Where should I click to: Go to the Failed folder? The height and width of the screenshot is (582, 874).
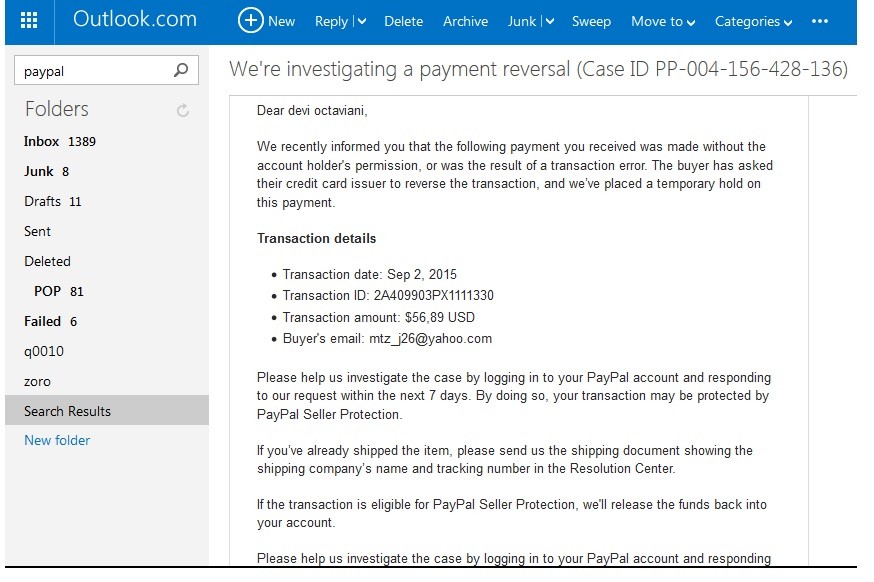coord(42,321)
